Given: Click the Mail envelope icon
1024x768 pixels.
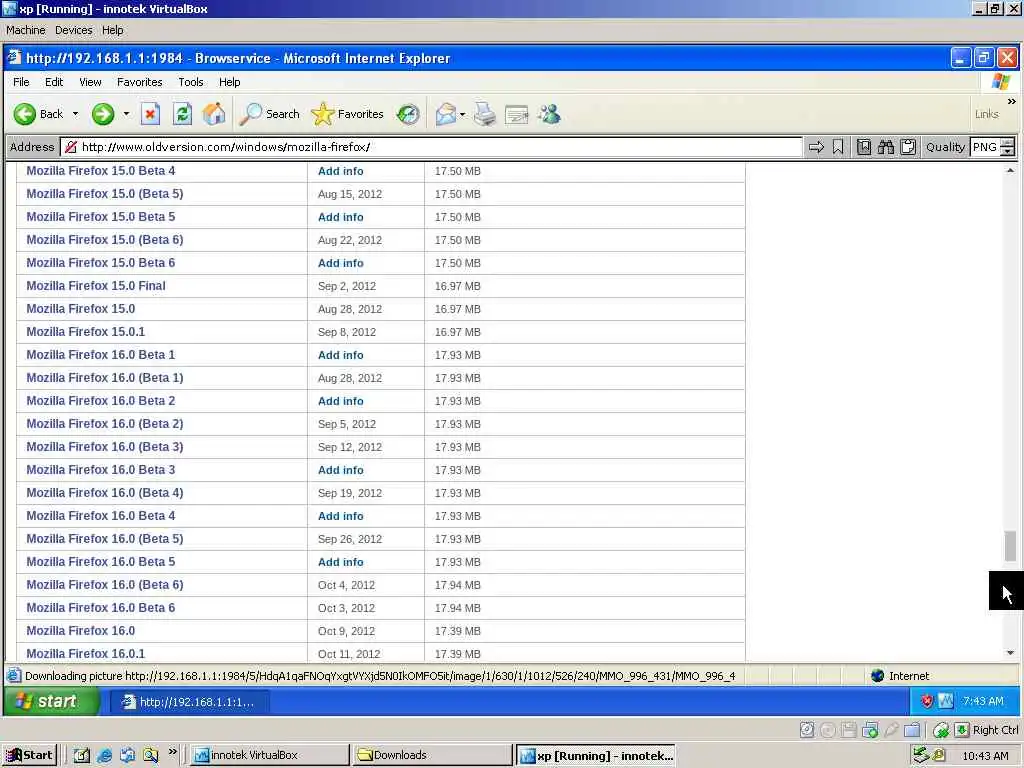Looking at the screenshot, I should (x=445, y=114).
